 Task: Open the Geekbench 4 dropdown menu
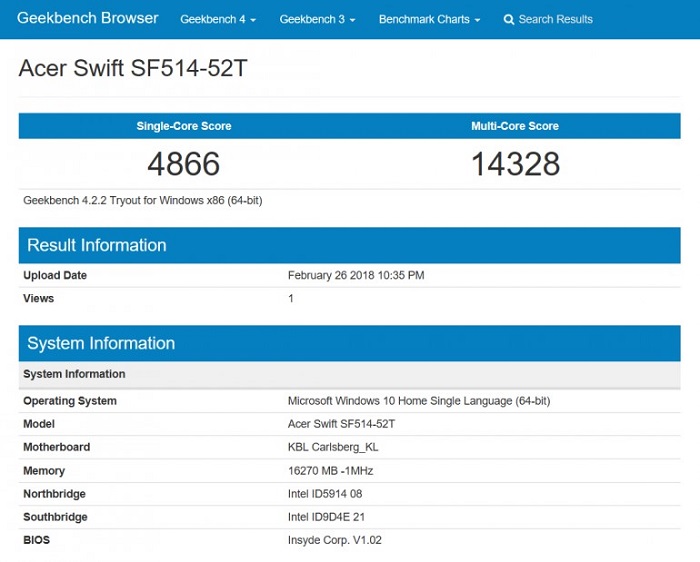pos(217,20)
